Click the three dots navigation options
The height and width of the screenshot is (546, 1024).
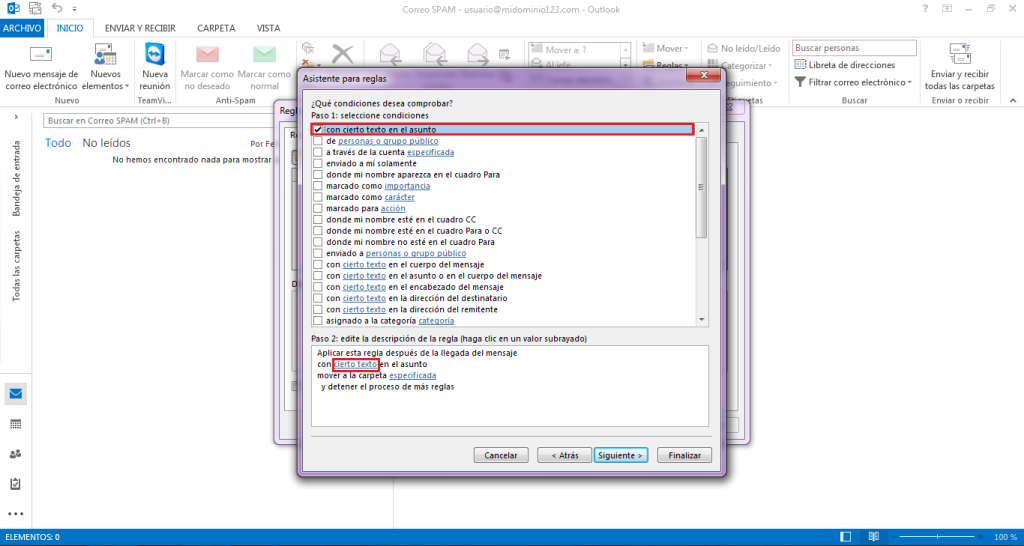pyautogui.click(x=16, y=514)
